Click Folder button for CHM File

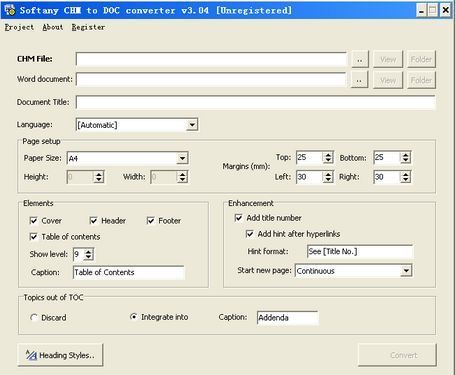tap(421, 60)
